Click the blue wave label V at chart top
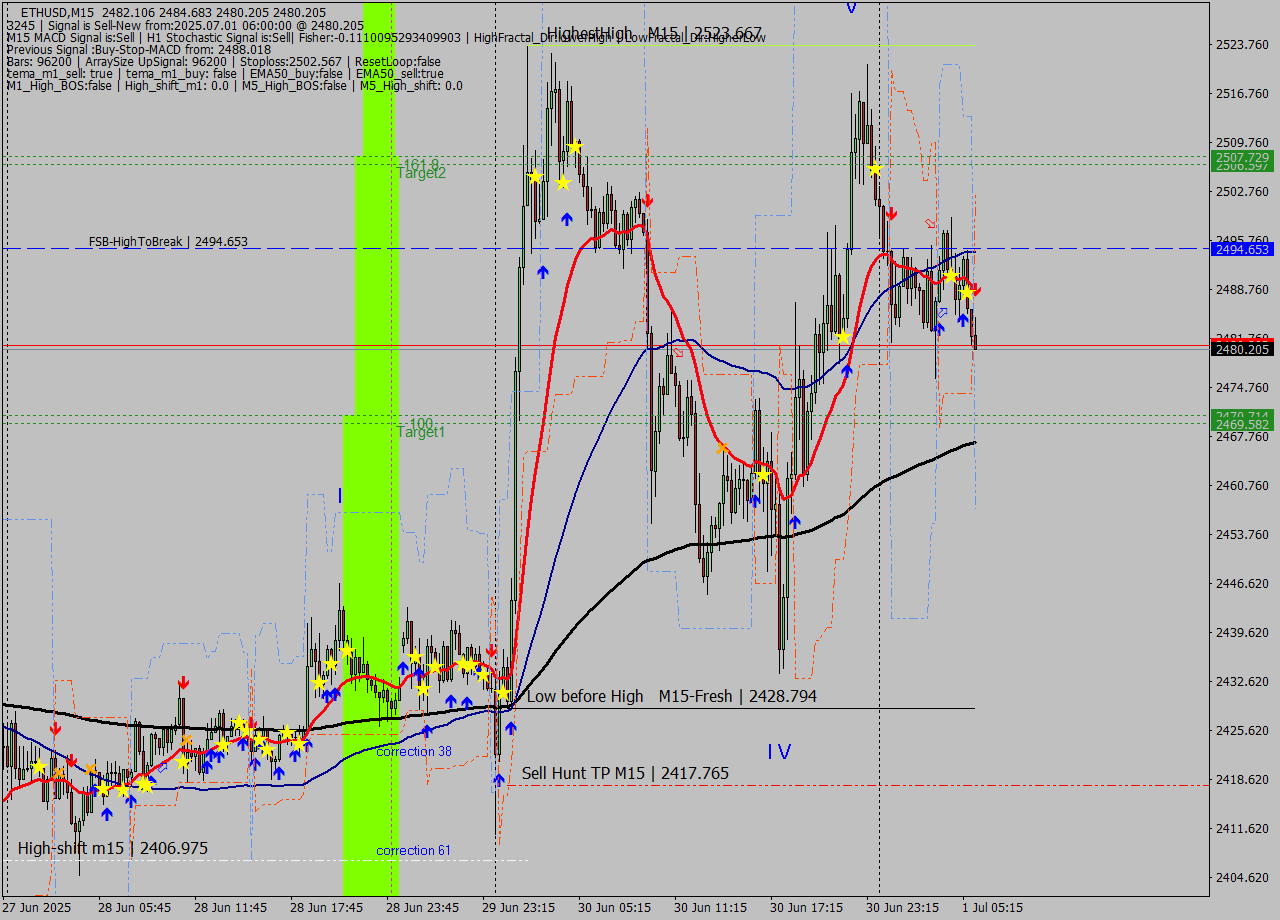 [x=851, y=8]
